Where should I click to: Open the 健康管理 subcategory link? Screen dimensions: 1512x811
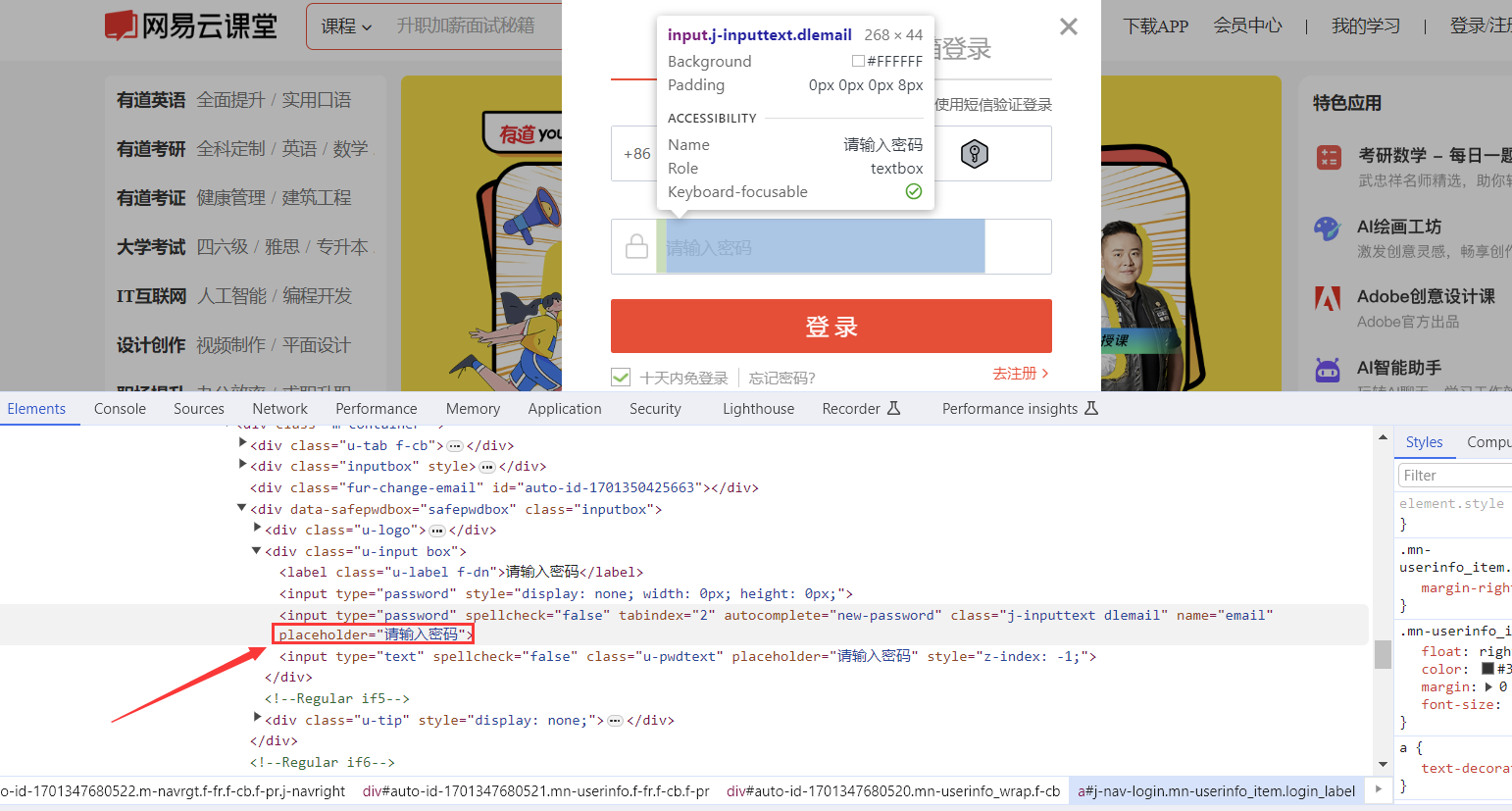(x=231, y=198)
